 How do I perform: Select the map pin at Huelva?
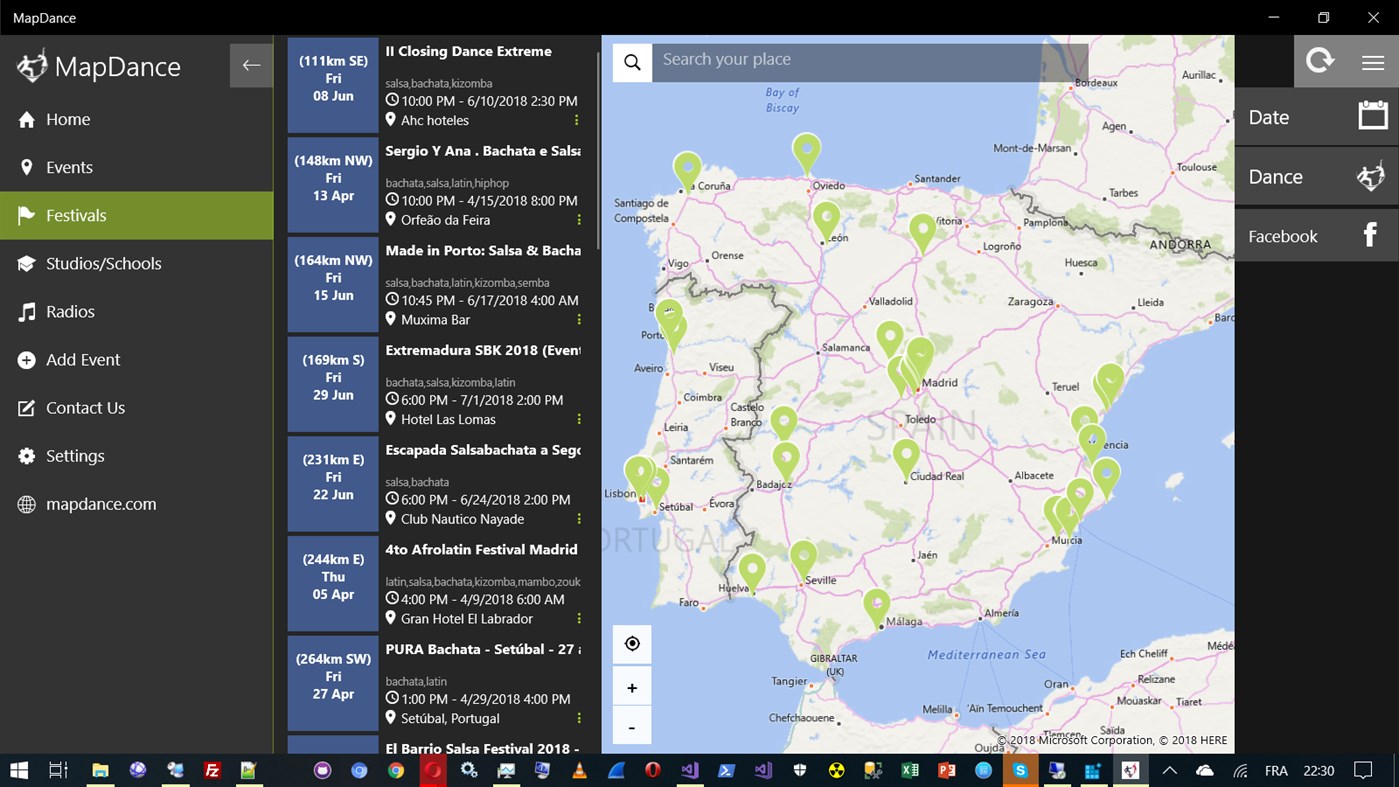pyautogui.click(x=751, y=573)
